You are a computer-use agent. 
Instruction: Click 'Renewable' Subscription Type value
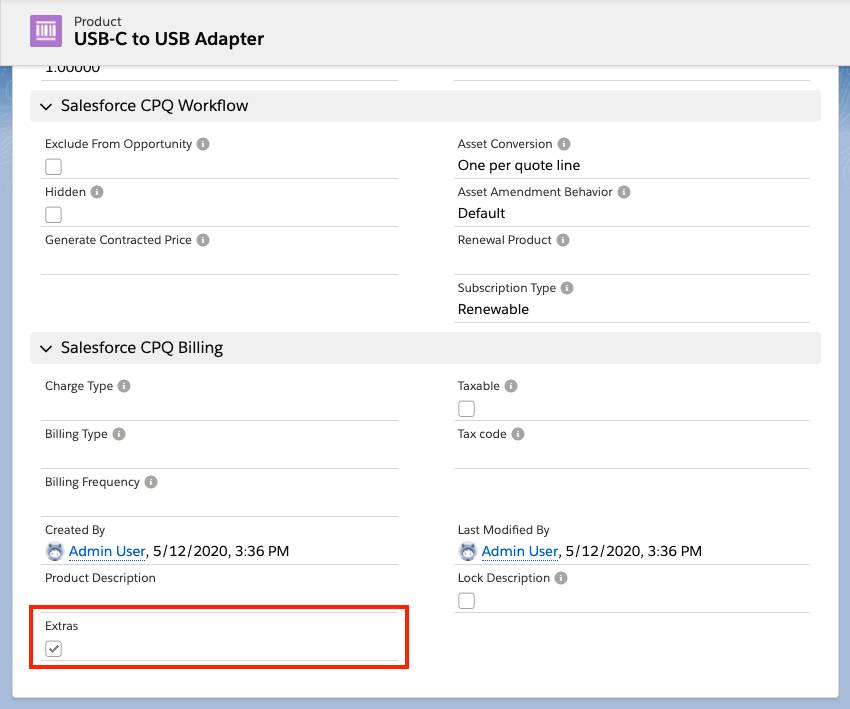pyautogui.click(x=493, y=310)
